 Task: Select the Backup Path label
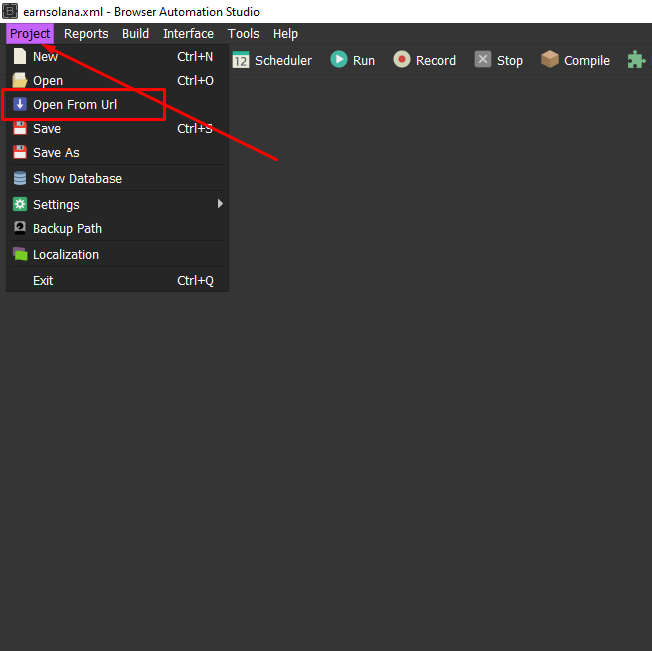[x=67, y=229]
